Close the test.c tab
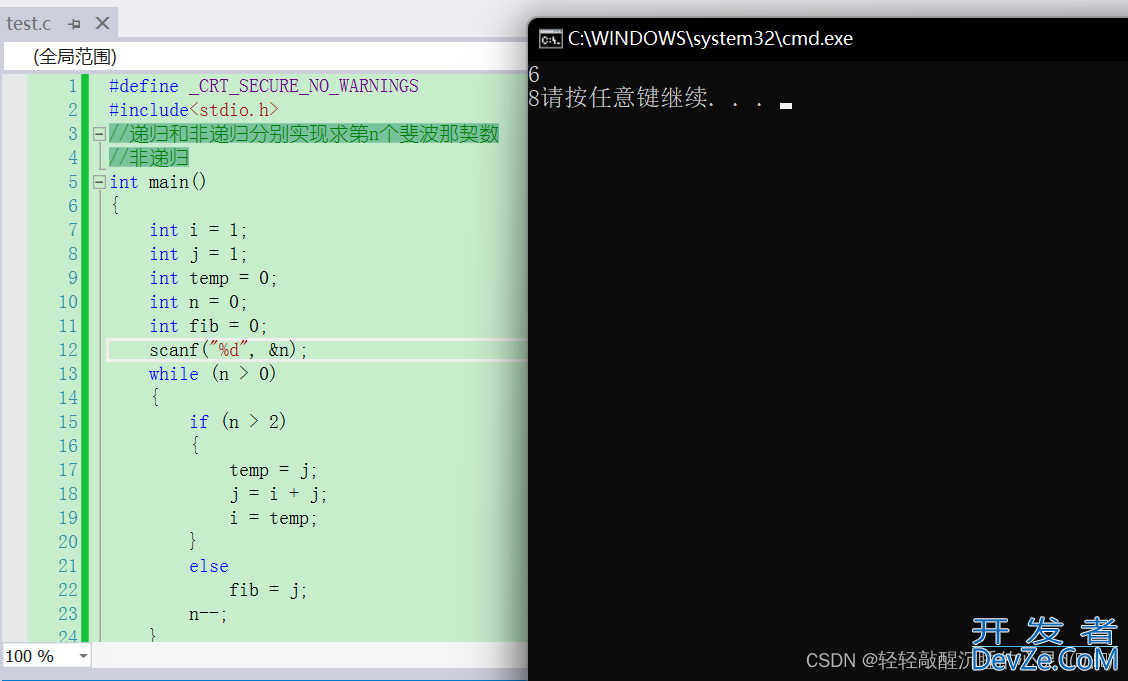 pyautogui.click(x=102, y=23)
